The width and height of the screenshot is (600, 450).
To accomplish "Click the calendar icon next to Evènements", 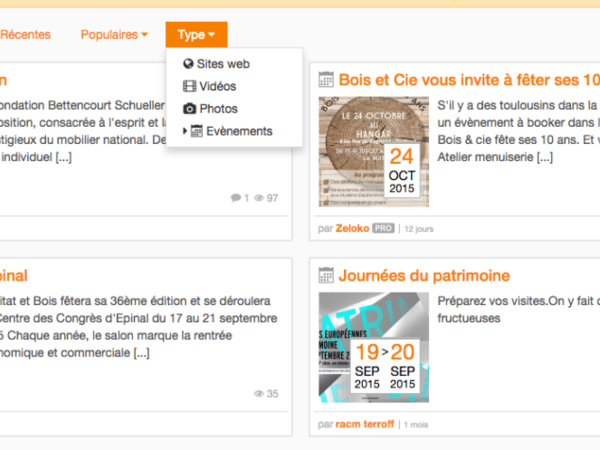I will click(197, 131).
